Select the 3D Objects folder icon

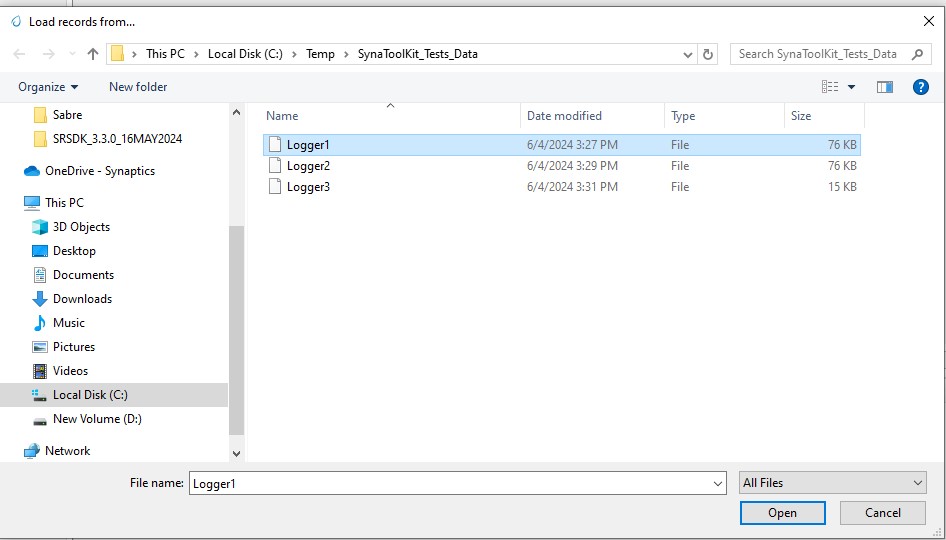(40, 227)
